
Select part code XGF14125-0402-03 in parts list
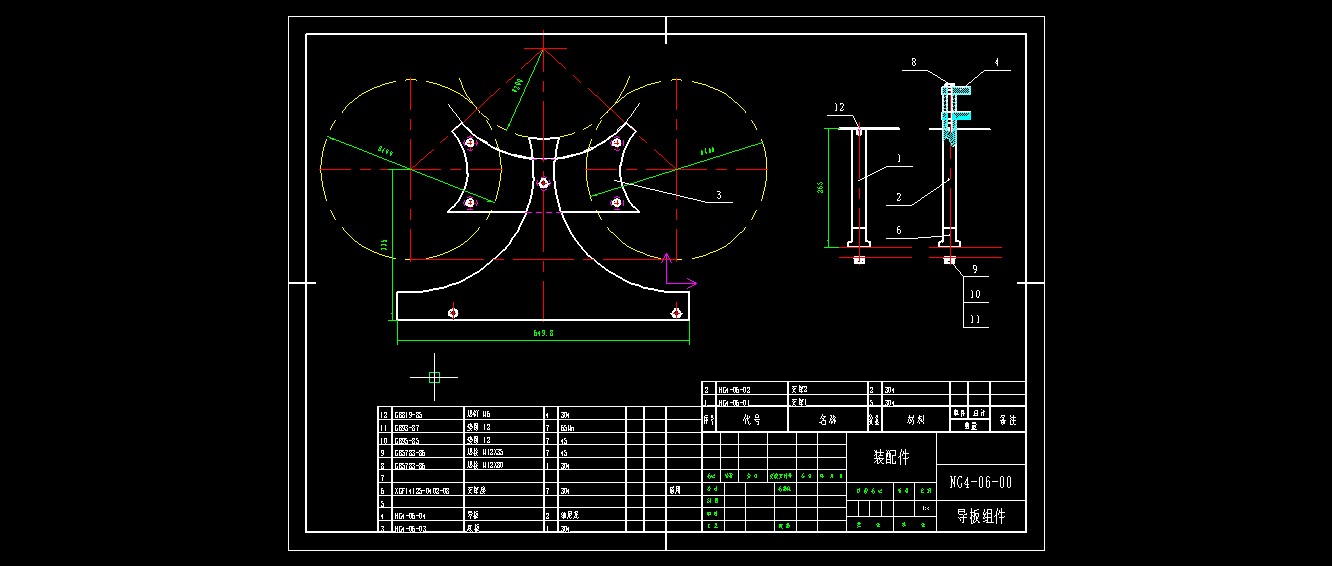[x=422, y=491]
